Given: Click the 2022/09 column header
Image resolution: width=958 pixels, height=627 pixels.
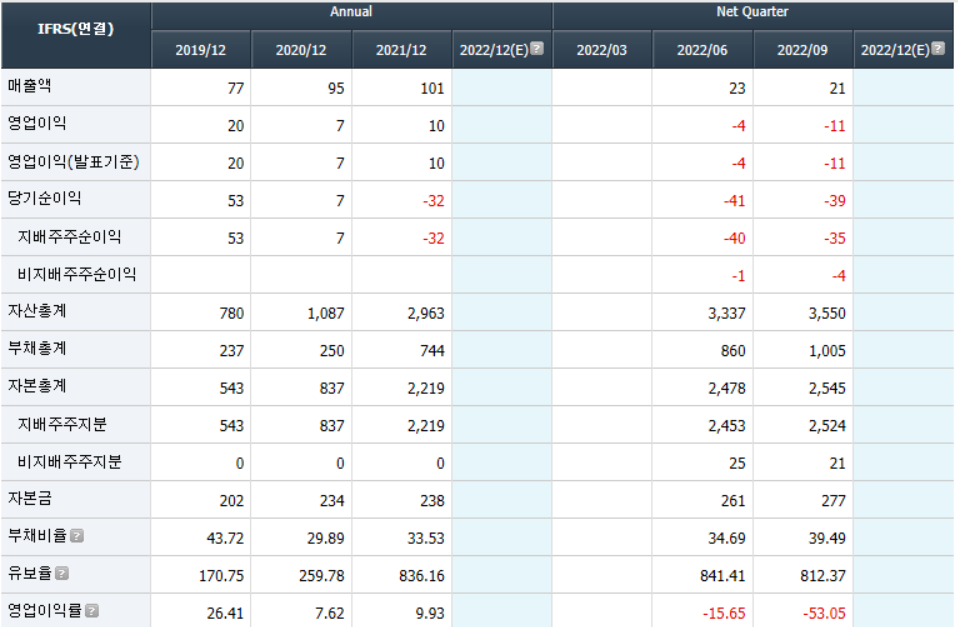Looking at the screenshot, I should [x=802, y=50].
